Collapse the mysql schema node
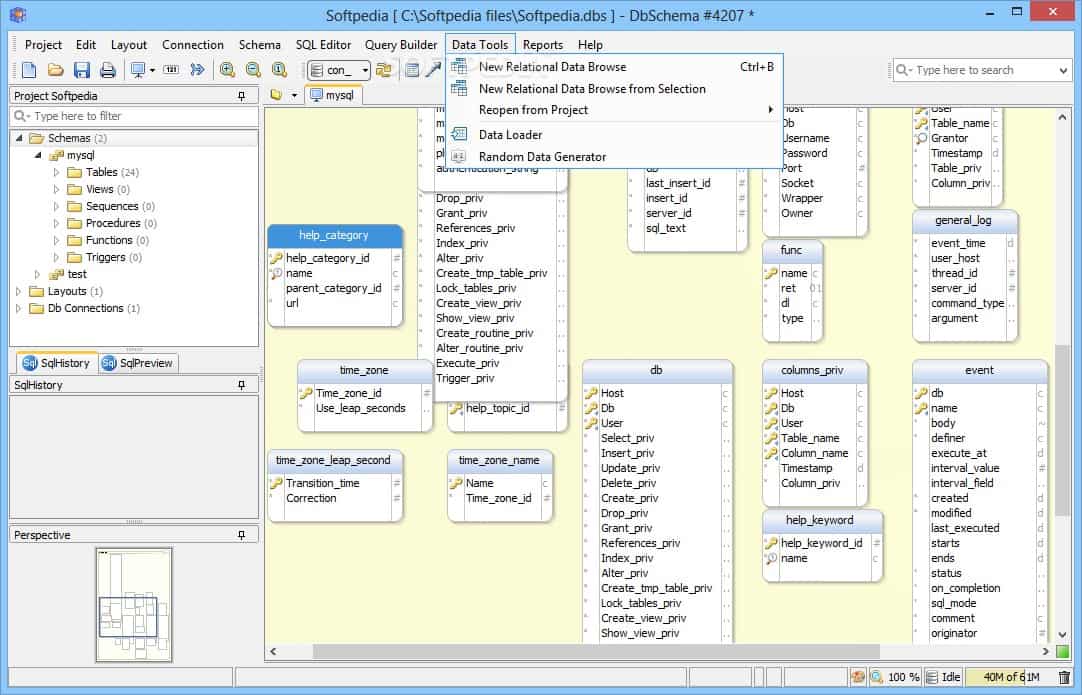The height and width of the screenshot is (695, 1082). 38,155
